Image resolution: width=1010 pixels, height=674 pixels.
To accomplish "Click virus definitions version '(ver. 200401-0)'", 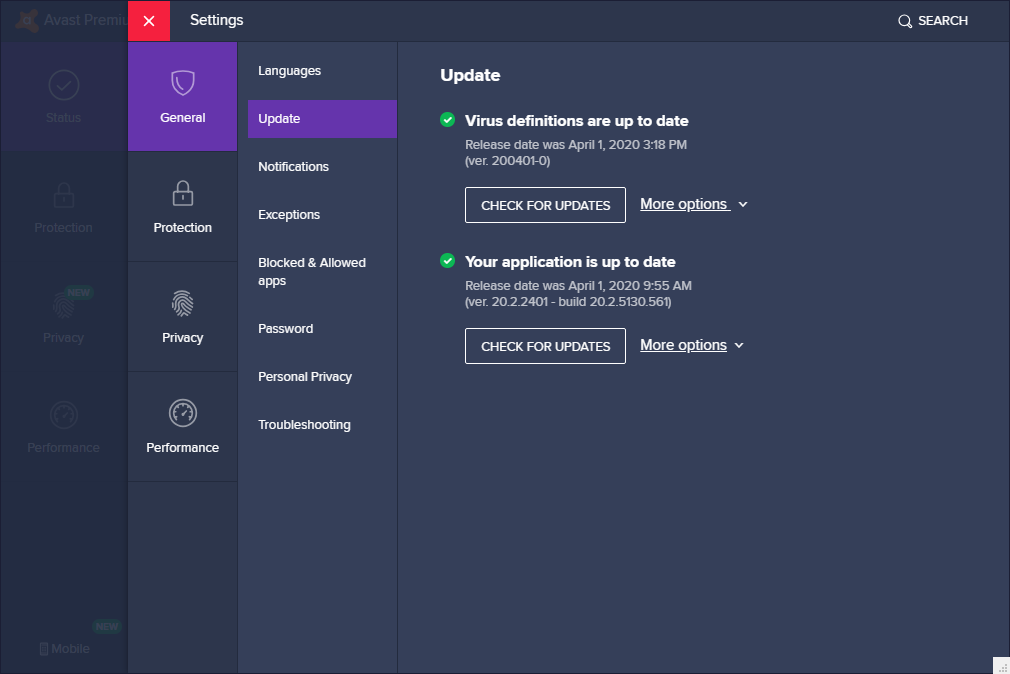I will click(x=508, y=160).
